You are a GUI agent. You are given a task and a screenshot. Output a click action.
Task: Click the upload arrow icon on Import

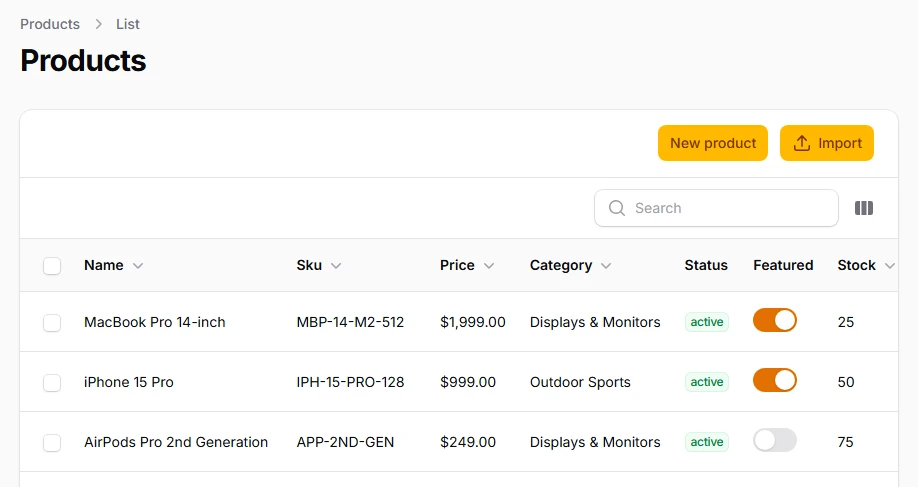point(801,143)
